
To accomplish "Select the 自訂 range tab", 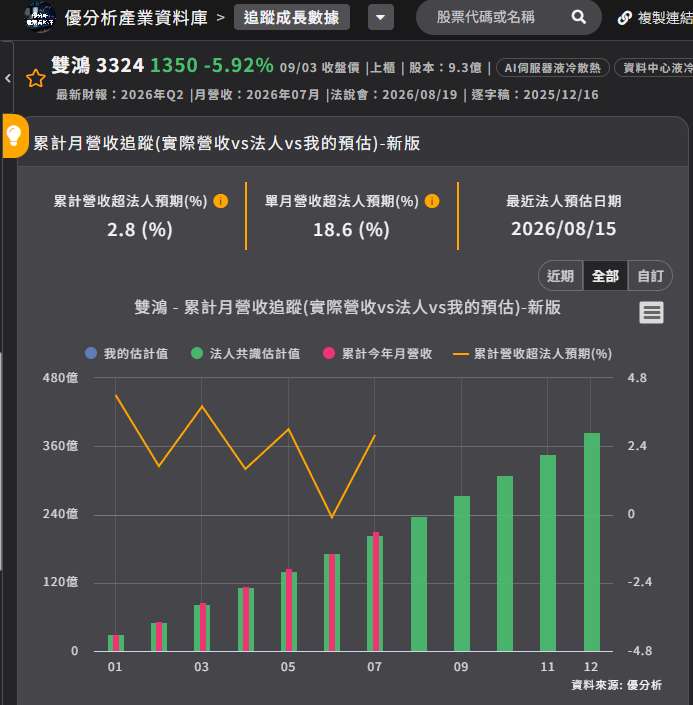I will [x=650, y=276].
